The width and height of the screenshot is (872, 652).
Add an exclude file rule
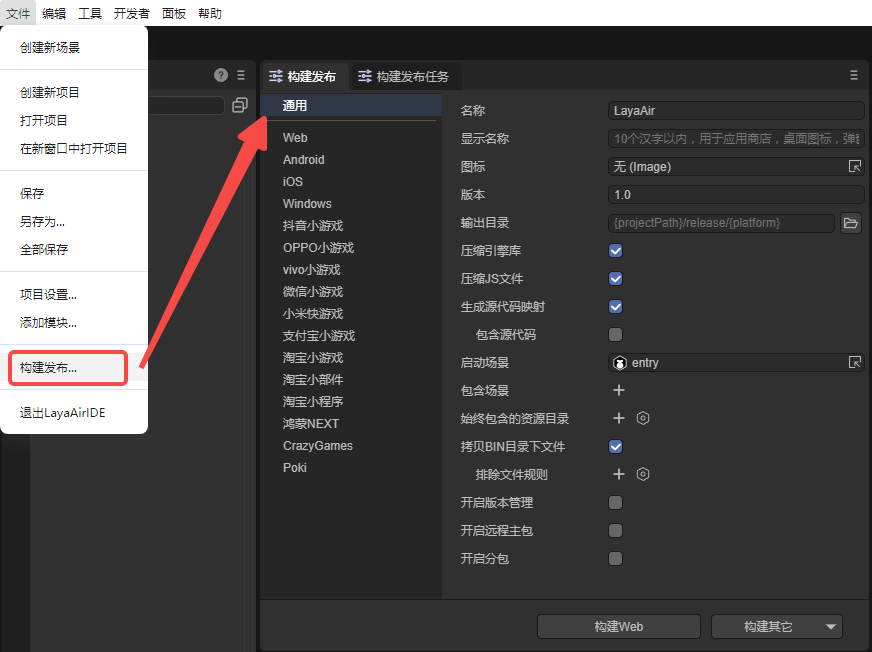tap(618, 475)
